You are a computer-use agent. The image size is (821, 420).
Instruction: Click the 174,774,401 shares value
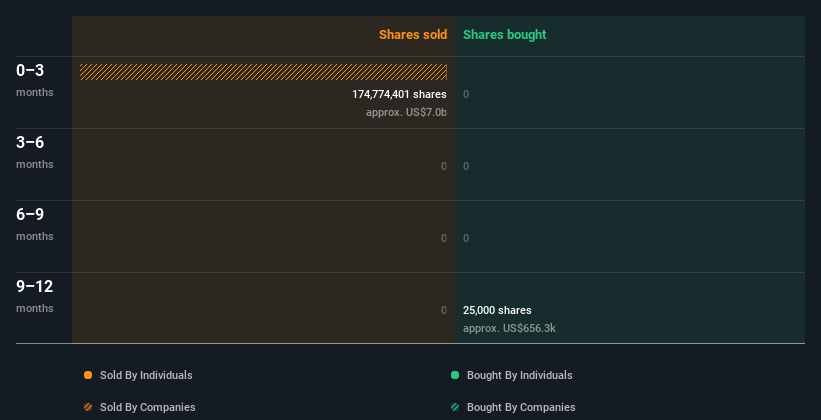tap(400, 94)
